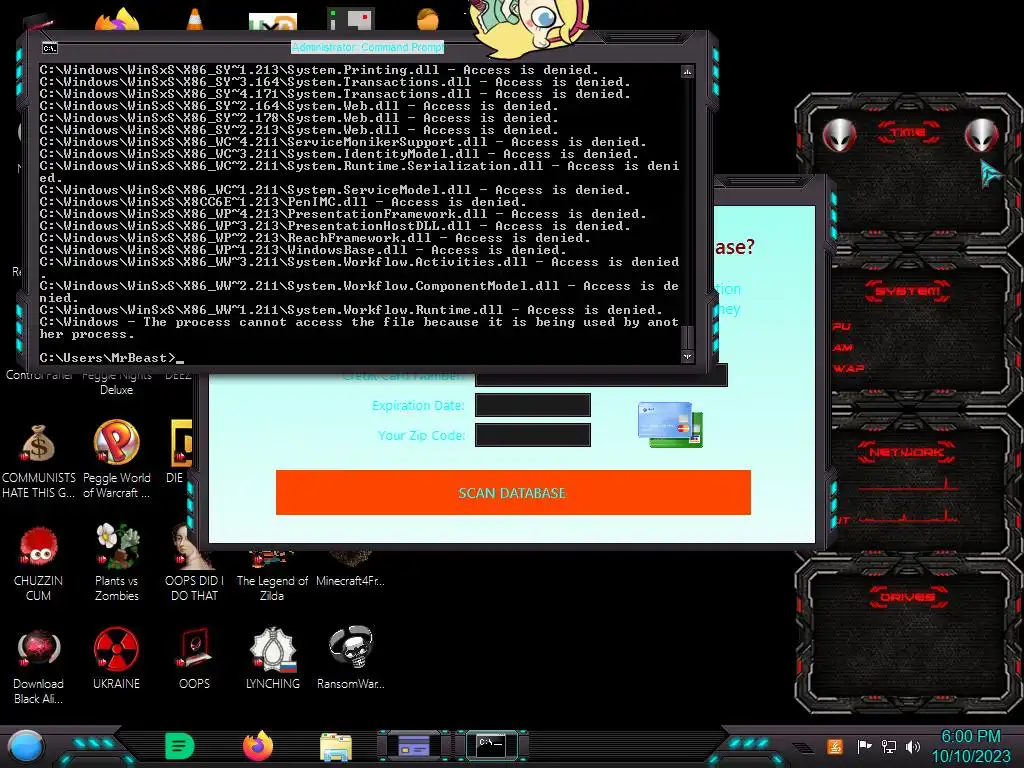The image size is (1024, 768).
Task: Launch the Plants vs Zombies shortcut
Action: point(117,563)
